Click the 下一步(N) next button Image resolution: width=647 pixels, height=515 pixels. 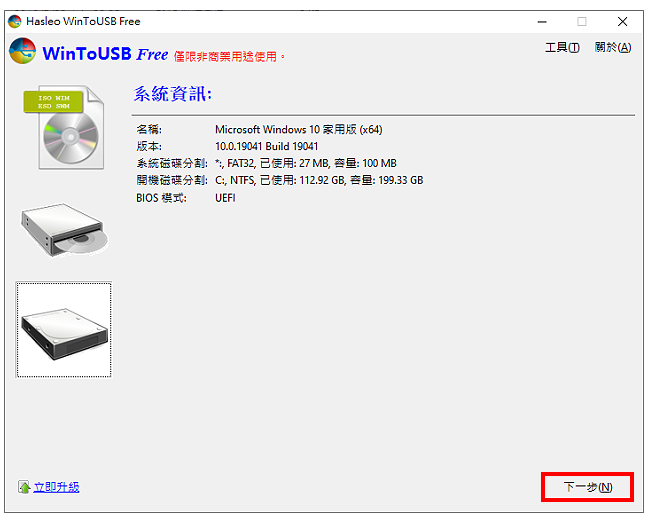tap(588, 487)
